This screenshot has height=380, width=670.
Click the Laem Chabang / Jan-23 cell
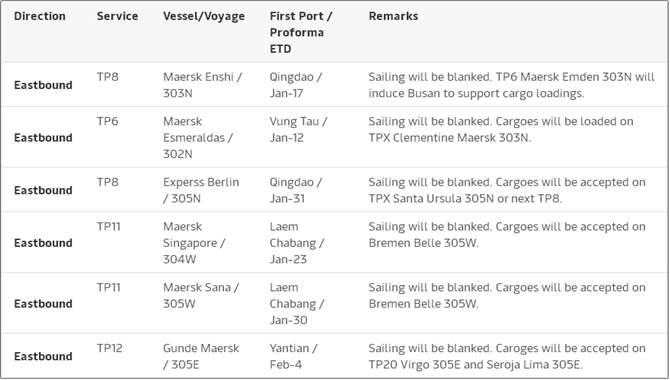[x=297, y=243]
